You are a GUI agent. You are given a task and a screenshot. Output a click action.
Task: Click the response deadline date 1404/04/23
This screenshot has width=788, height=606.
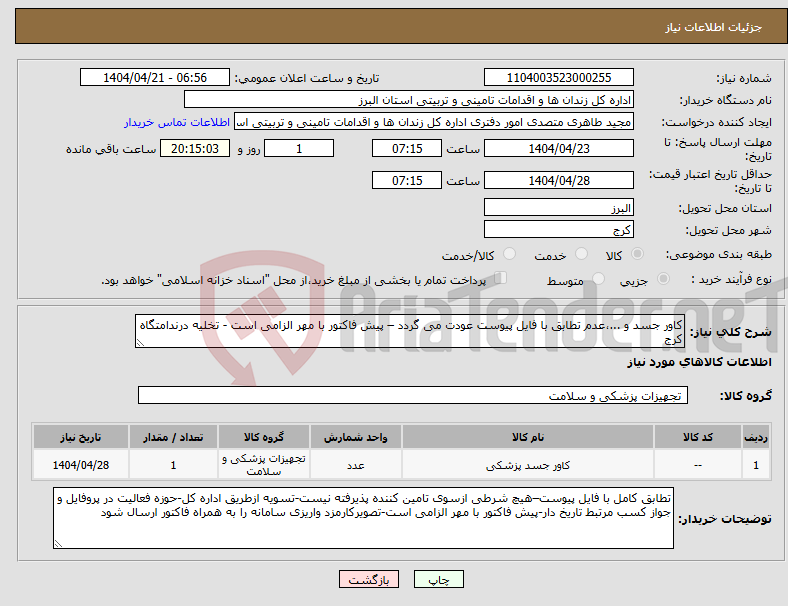(x=558, y=148)
